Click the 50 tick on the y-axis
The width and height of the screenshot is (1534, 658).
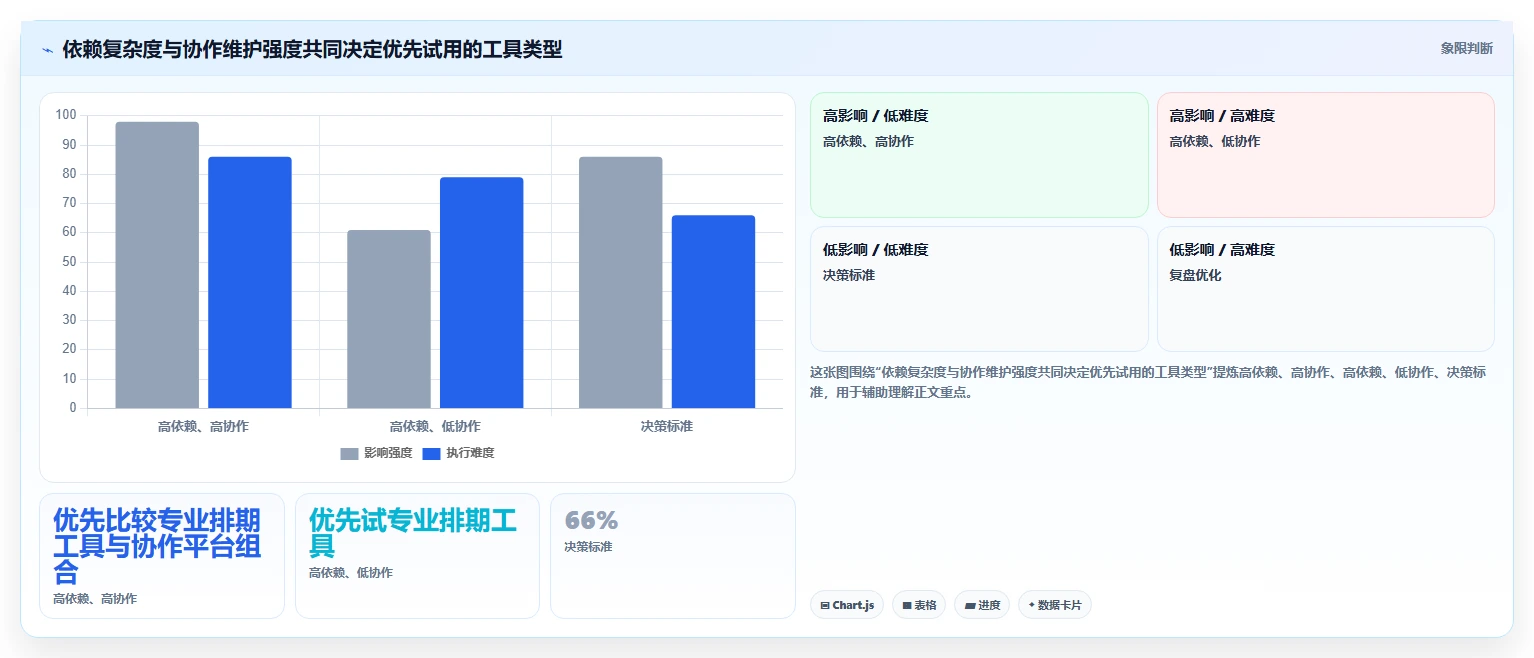point(69,262)
